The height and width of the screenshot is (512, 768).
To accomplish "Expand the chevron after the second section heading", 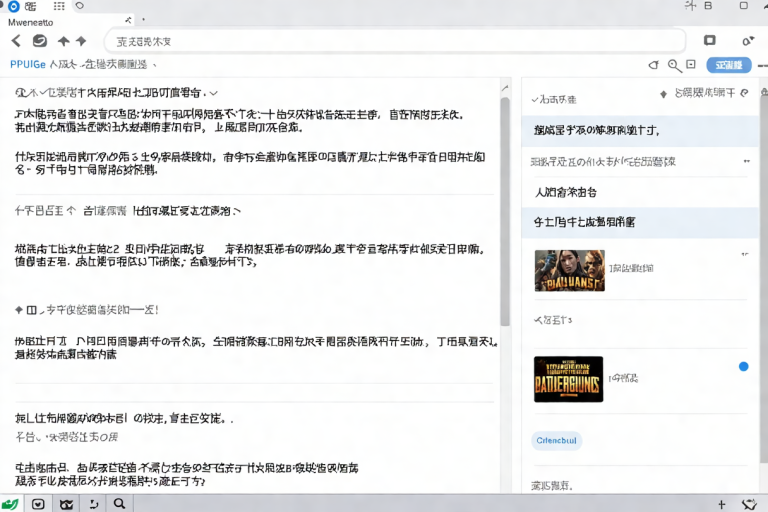I will click(x=237, y=212).
